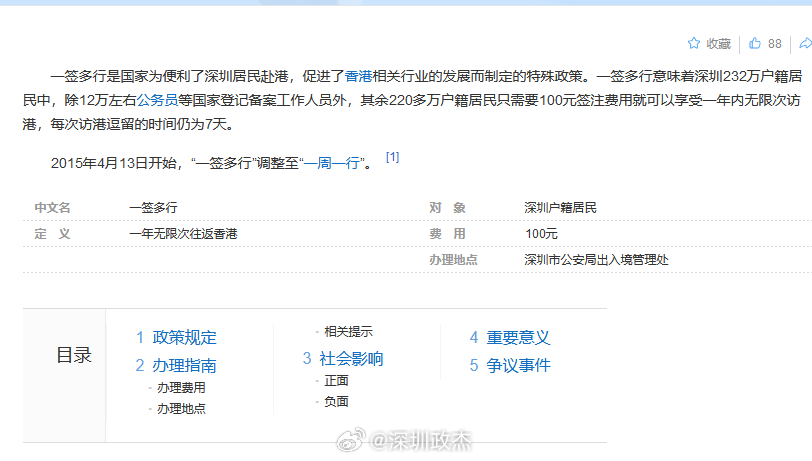Select the 费用 label in infobox
The height and width of the screenshot is (461, 812).
pyautogui.click(x=447, y=234)
